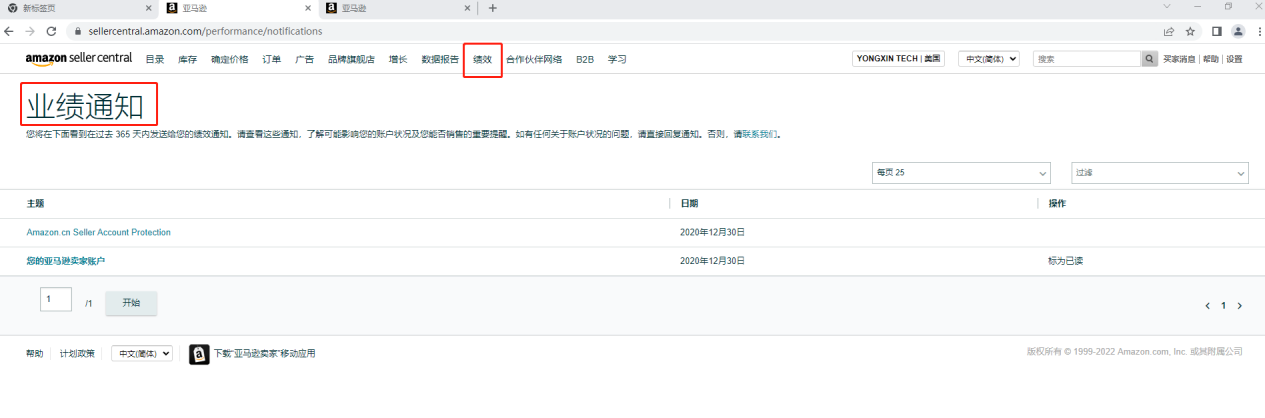Click the YONGXIN TECH marketplace switcher

(899, 59)
